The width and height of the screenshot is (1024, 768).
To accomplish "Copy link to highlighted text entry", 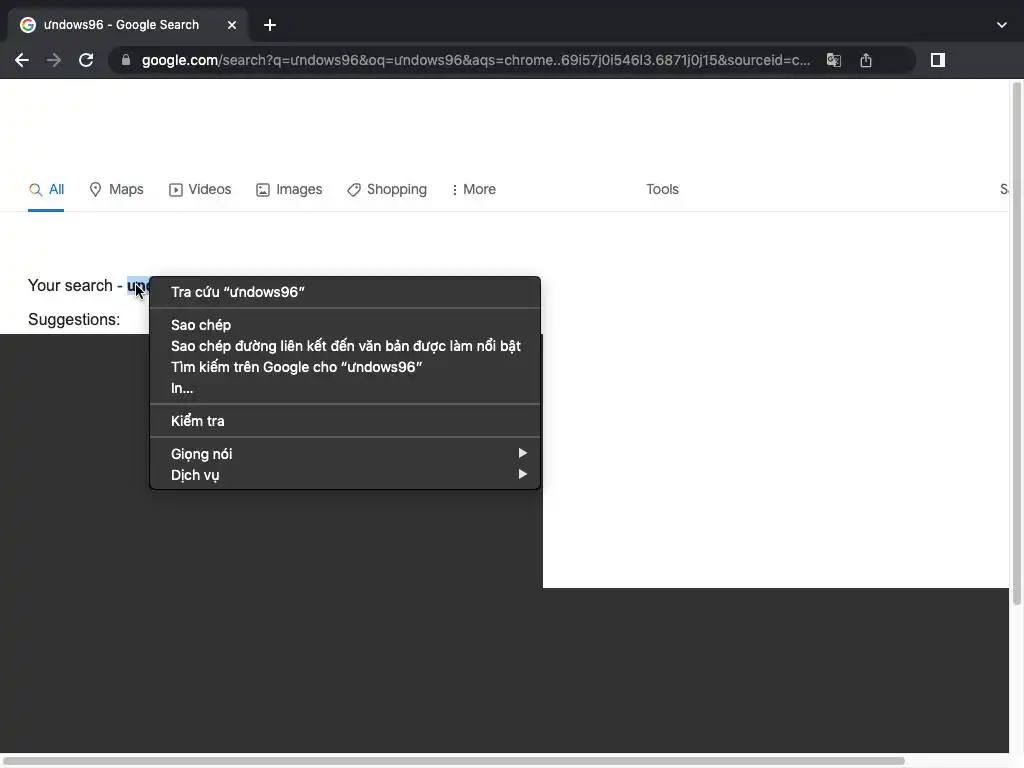I will (x=345, y=345).
